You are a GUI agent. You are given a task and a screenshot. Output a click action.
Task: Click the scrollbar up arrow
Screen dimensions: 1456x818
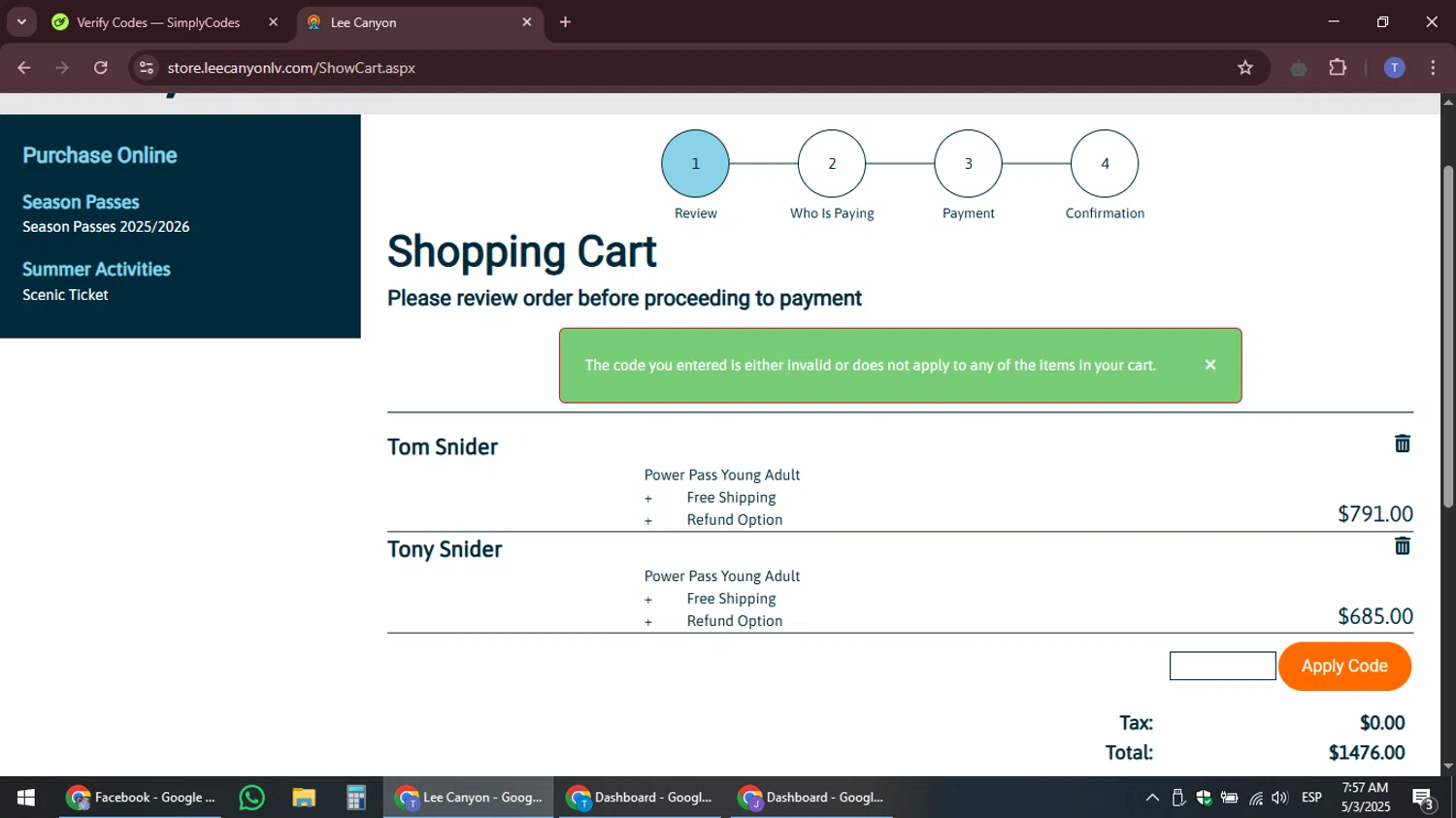(1448, 101)
